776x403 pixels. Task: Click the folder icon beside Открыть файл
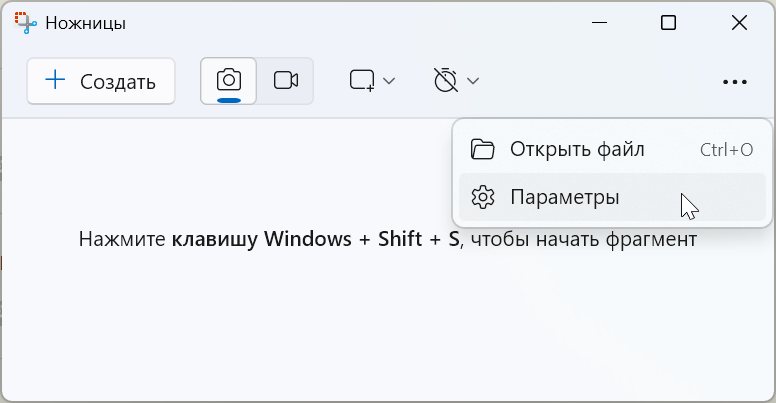tap(483, 150)
